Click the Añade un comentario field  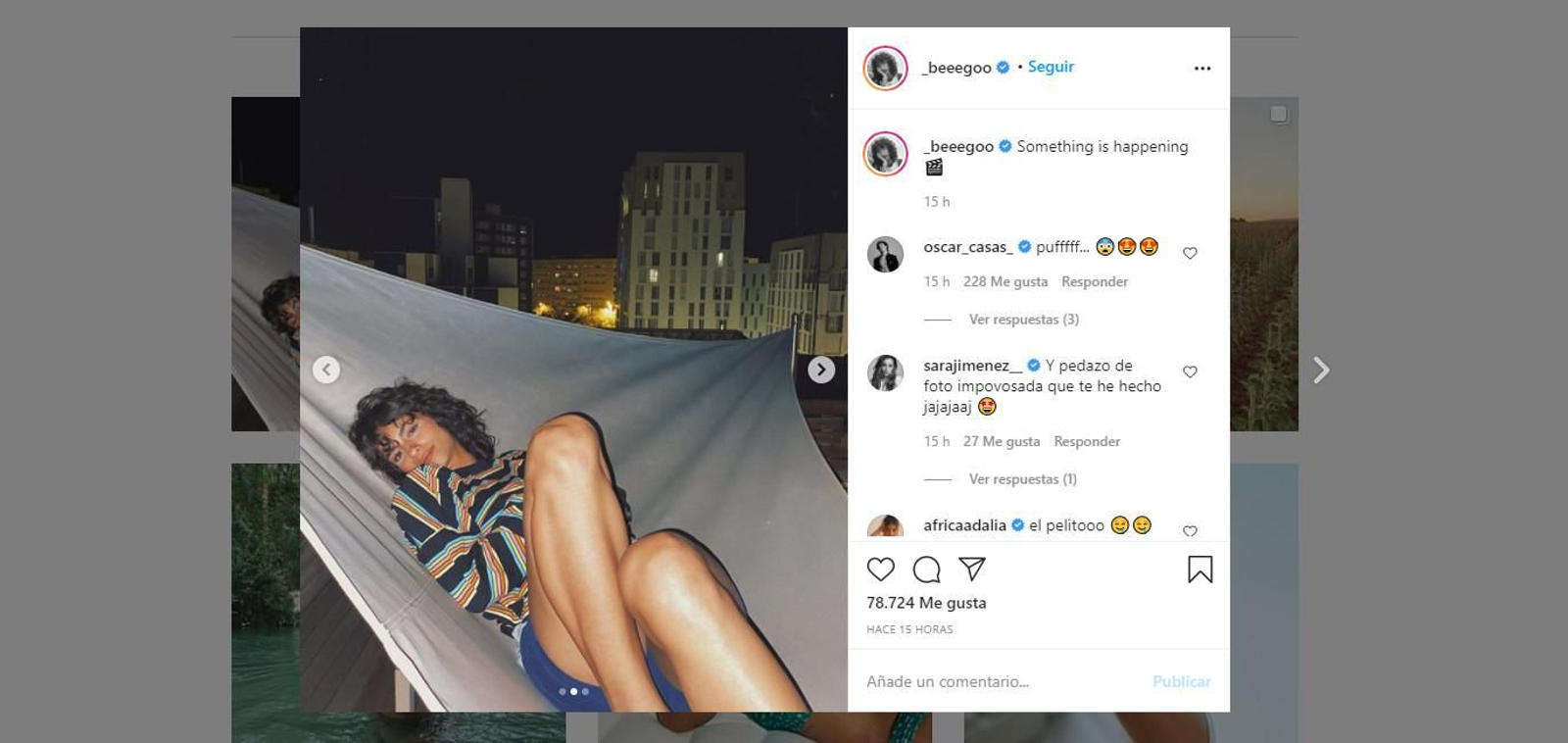tap(1000, 681)
